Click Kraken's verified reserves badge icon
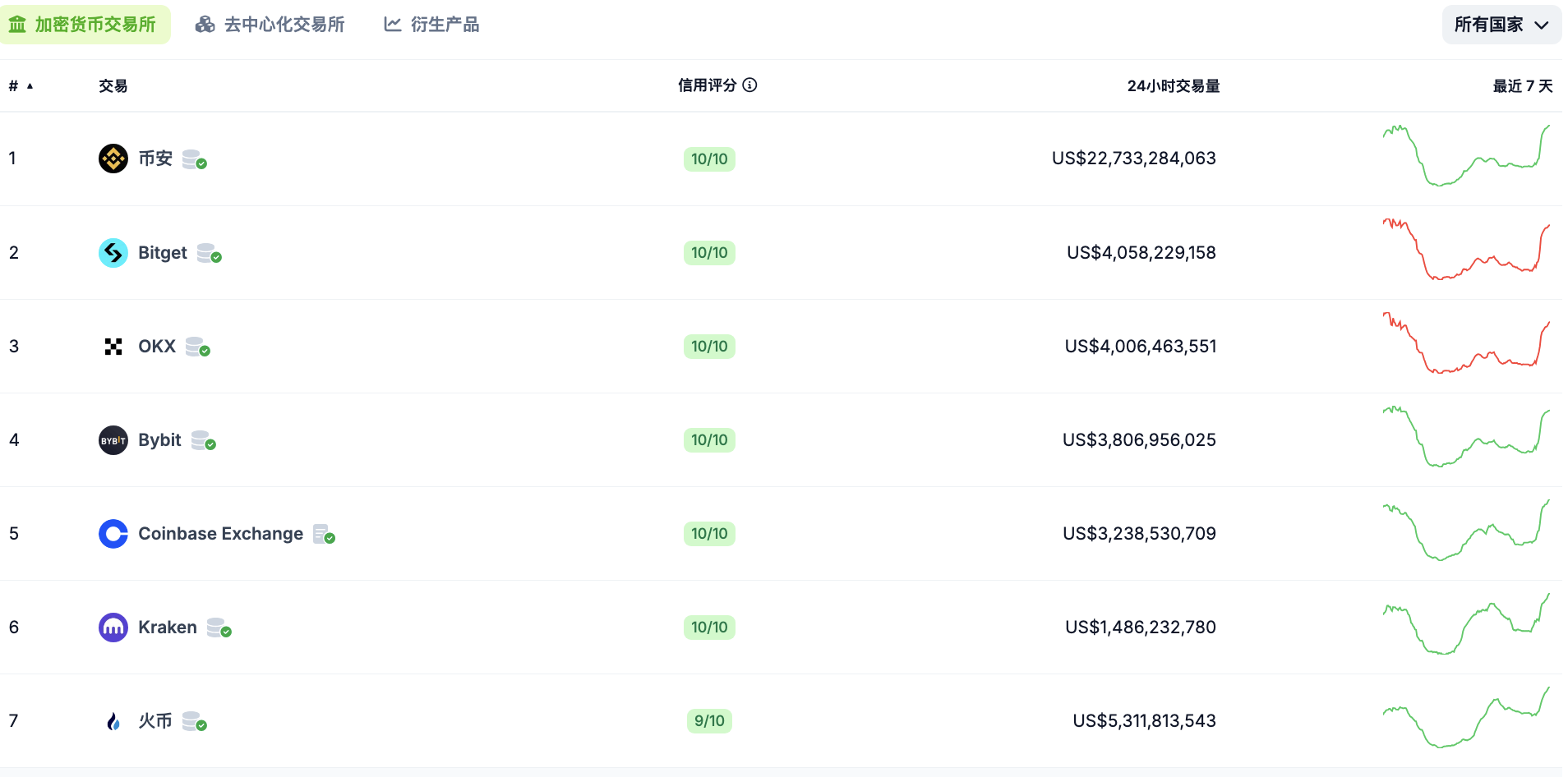Viewport: 1568px width, 777px height. point(219,628)
